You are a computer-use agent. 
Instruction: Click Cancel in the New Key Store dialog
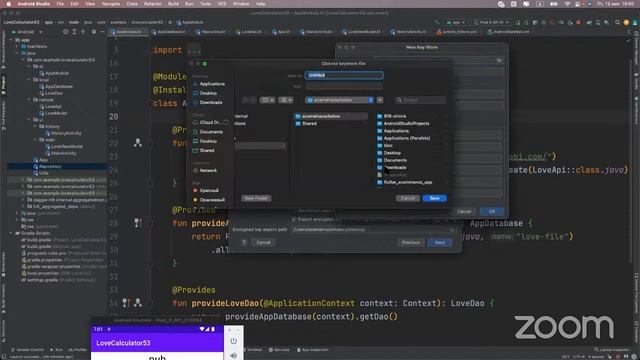tap(464, 211)
